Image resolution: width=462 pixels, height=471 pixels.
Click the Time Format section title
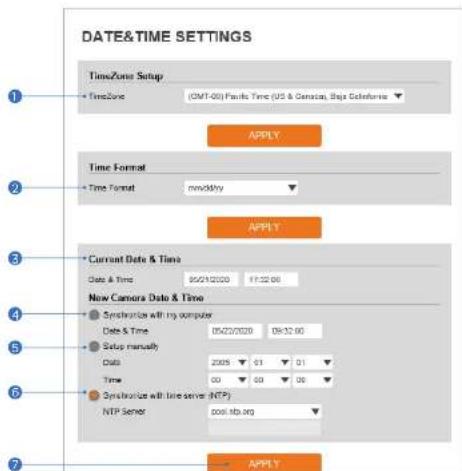[x=117, y=167]
